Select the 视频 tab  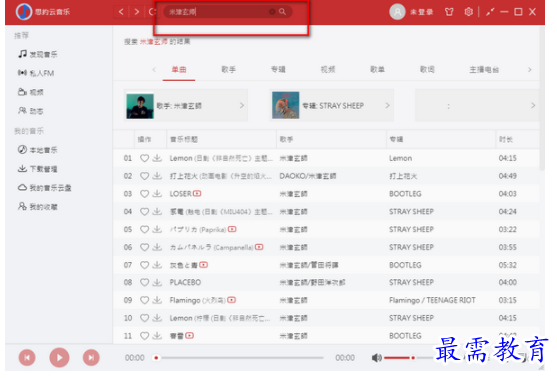pos(328,70)
